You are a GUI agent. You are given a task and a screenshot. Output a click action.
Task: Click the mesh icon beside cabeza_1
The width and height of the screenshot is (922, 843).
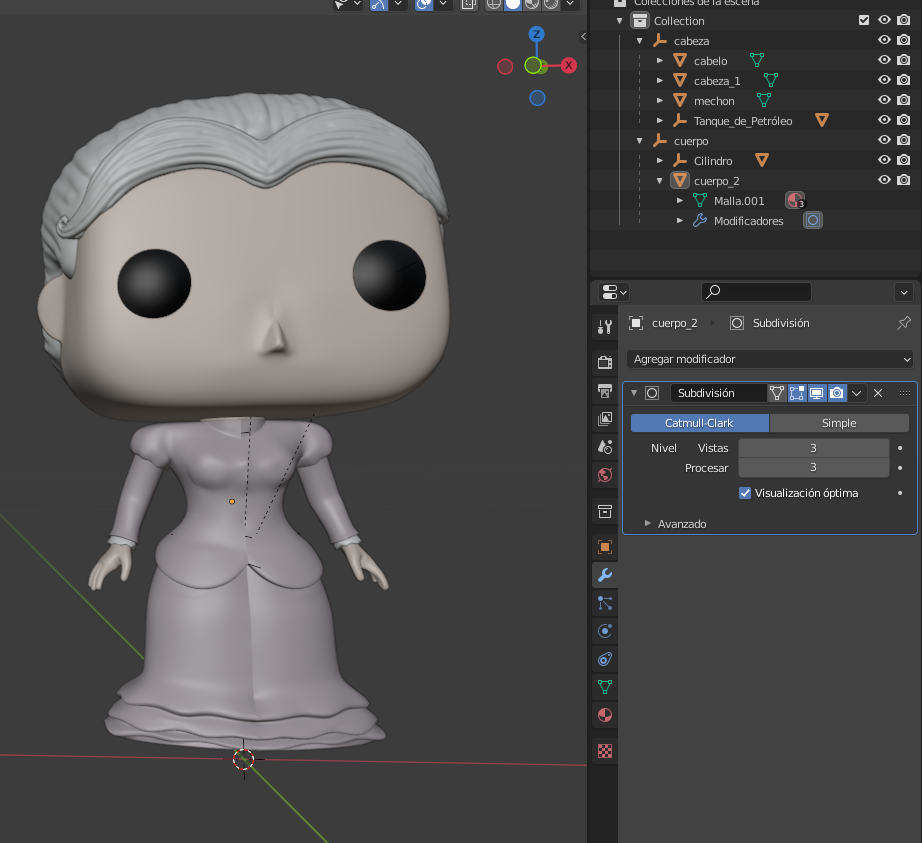tap(770, 80)
